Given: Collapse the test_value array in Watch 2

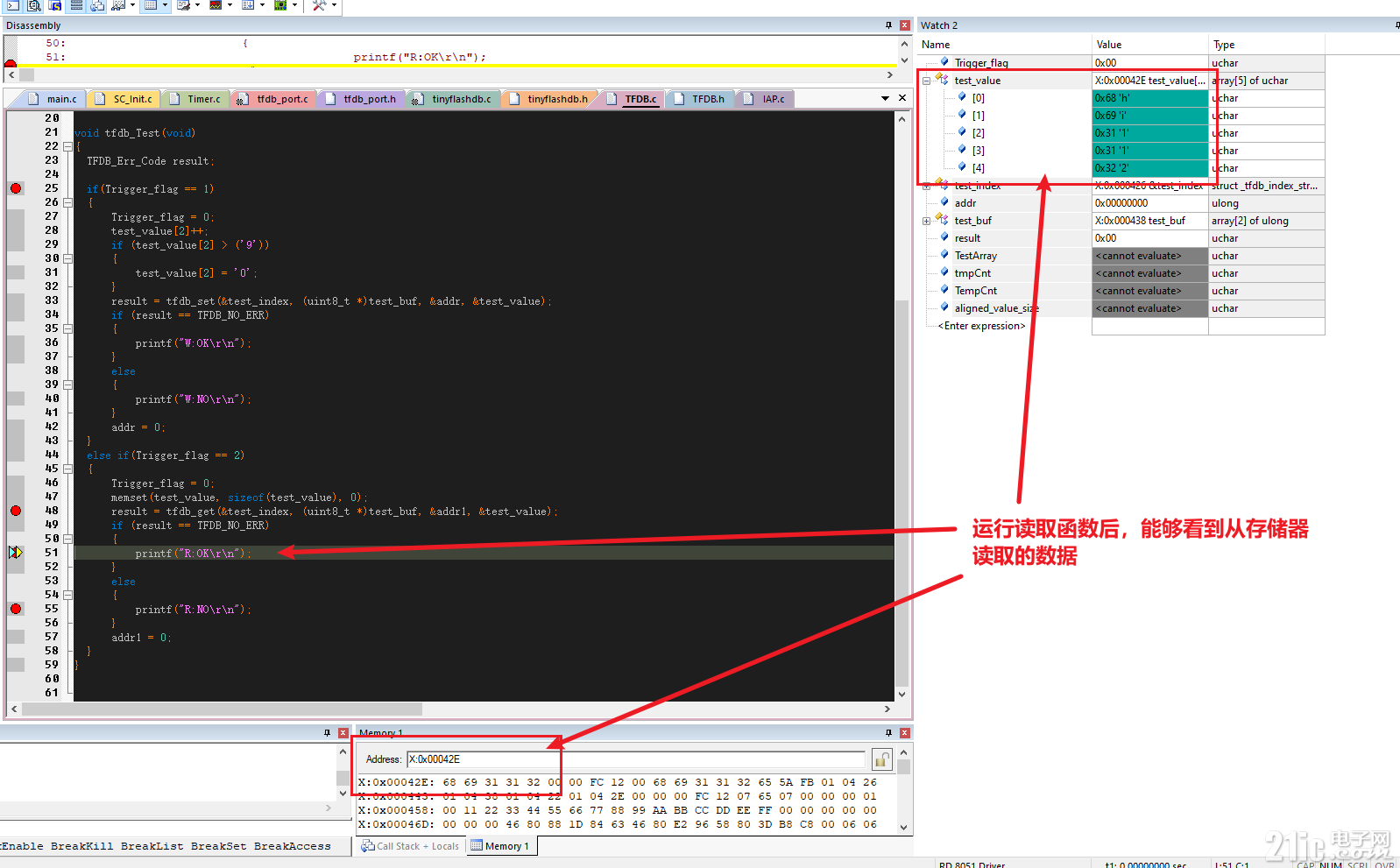Looking at the screenshot, I should pos(926,81).
